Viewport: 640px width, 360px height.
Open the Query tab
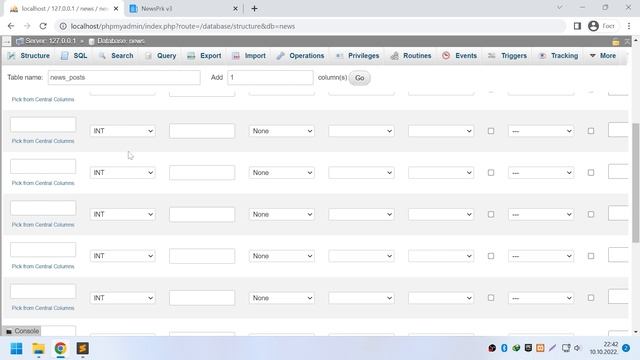[x=161, y=56]
